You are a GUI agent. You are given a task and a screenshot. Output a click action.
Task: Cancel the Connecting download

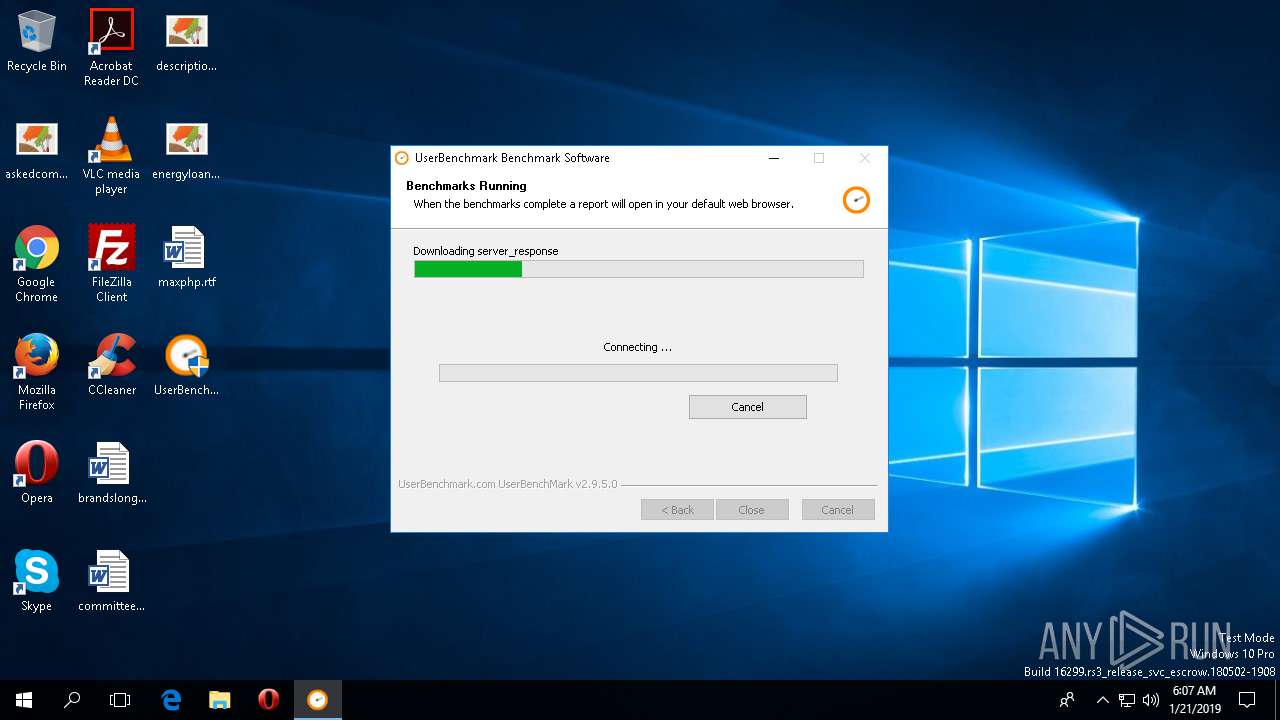point(747,407)
